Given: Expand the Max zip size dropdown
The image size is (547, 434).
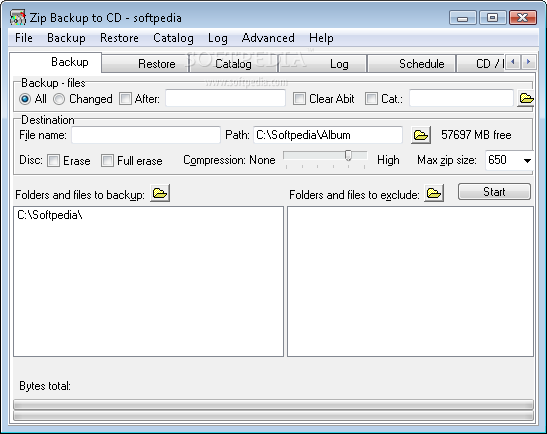Looking at the screenshot, I should click(x=527, y=160).
